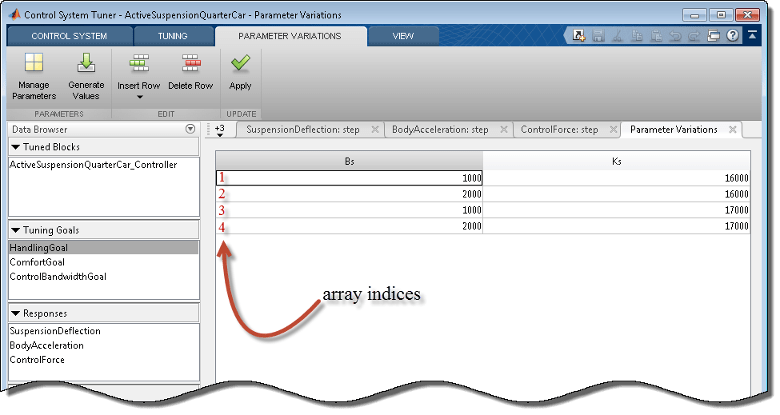
Task: Click the Insert Row icon
Action: tap(139, 64)
